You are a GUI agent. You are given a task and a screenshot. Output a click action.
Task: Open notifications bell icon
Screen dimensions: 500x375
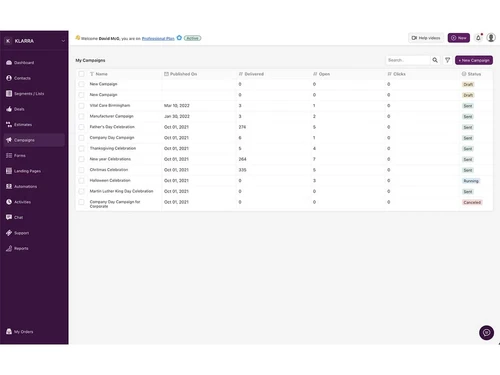pos(479,38)
